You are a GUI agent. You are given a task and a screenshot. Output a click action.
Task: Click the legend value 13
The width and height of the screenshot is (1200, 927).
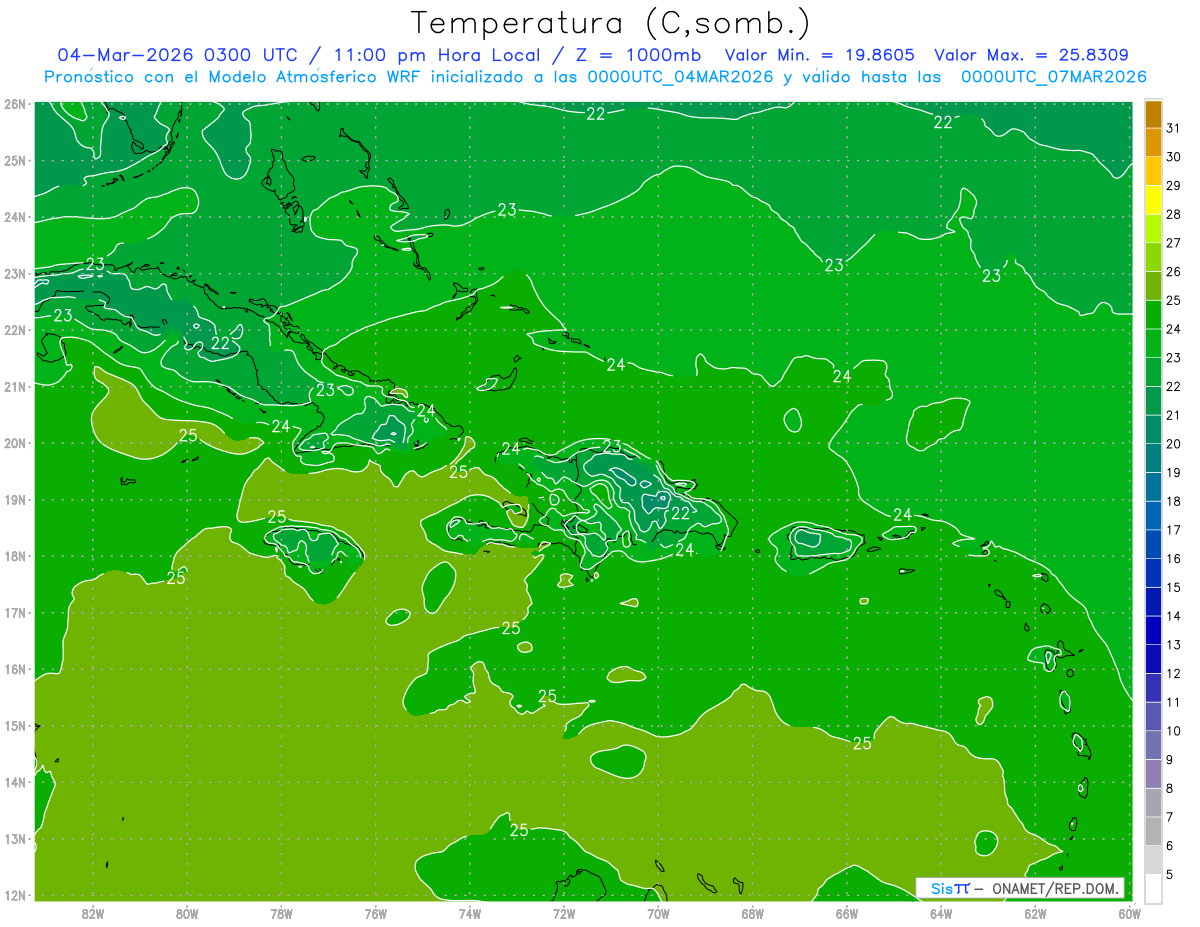coord(1173,644)
